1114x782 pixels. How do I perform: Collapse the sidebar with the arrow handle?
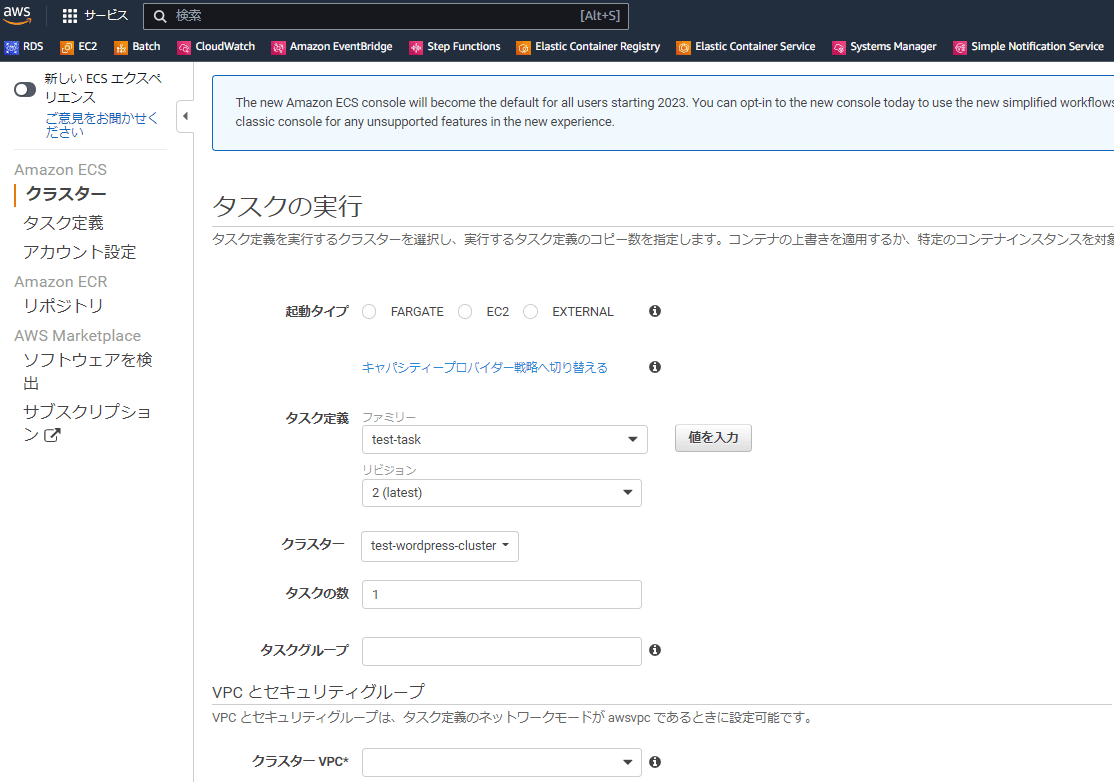[185, 116]
